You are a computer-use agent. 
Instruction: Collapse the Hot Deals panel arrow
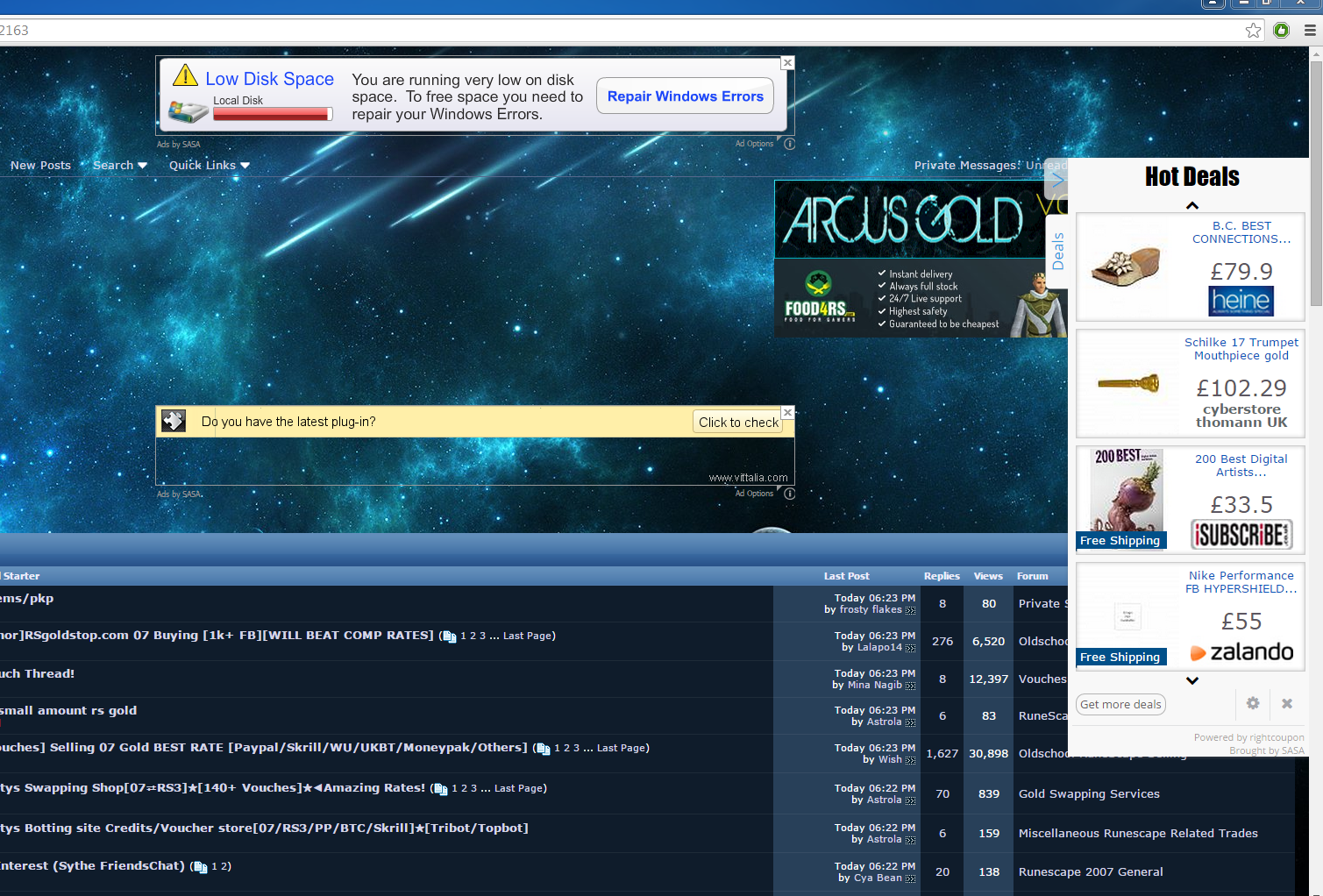click(1056, 181)
